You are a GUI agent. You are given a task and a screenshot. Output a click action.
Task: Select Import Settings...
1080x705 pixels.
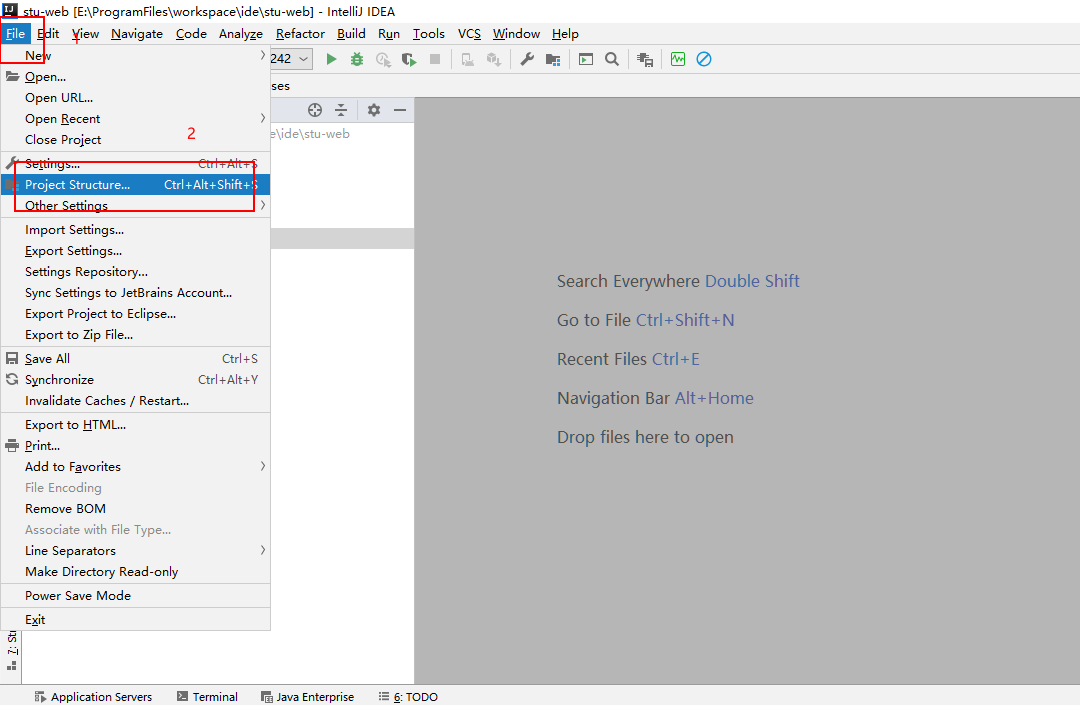point(135,230)
